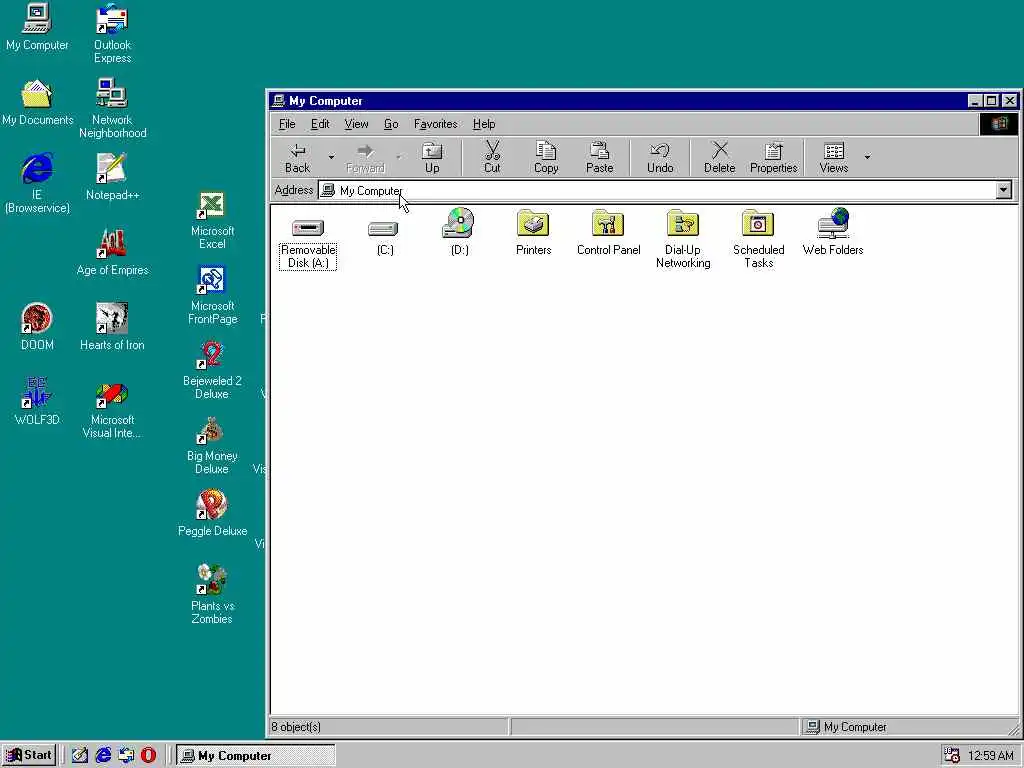Image resolution: width=1024 pixels, height=768 pixels.
Task: Open the File menu
Action: coord(287,124)
